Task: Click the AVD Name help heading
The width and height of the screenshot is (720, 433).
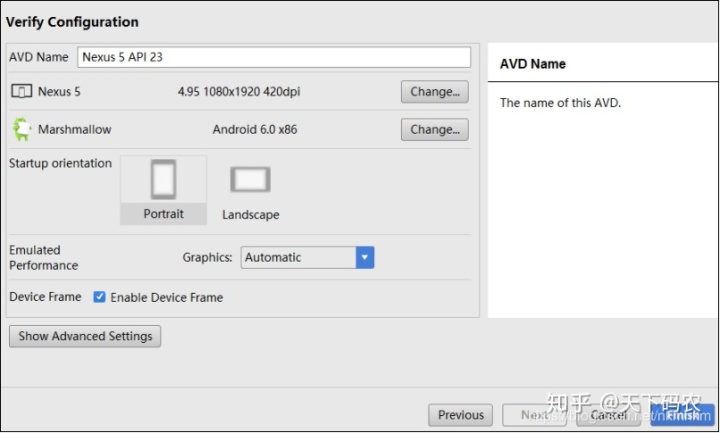Action: point(533,64)
